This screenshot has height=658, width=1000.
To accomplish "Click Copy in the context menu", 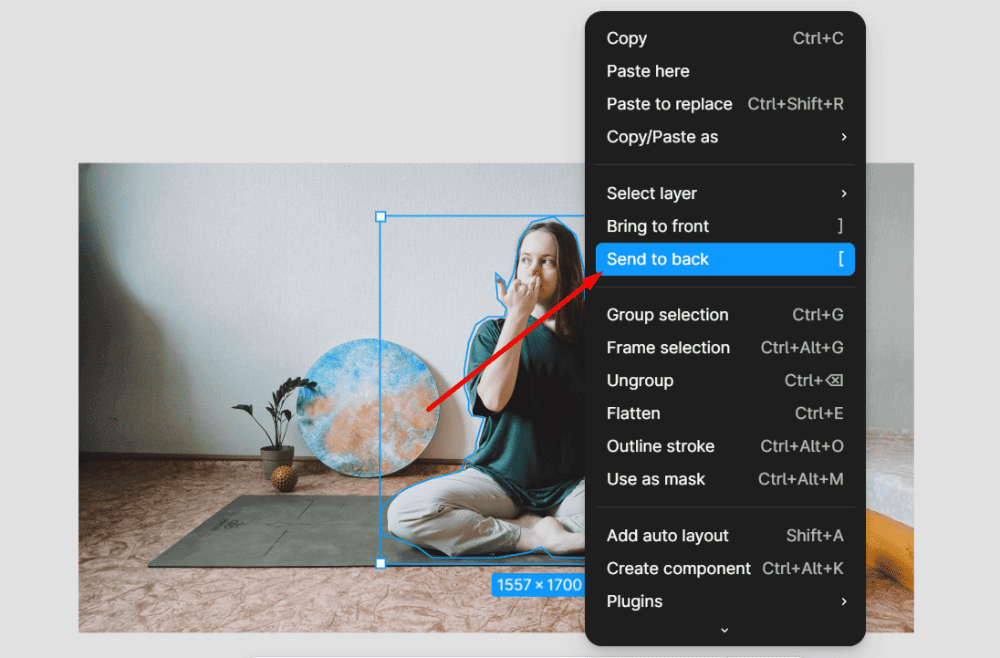I will tap(724, 38).
